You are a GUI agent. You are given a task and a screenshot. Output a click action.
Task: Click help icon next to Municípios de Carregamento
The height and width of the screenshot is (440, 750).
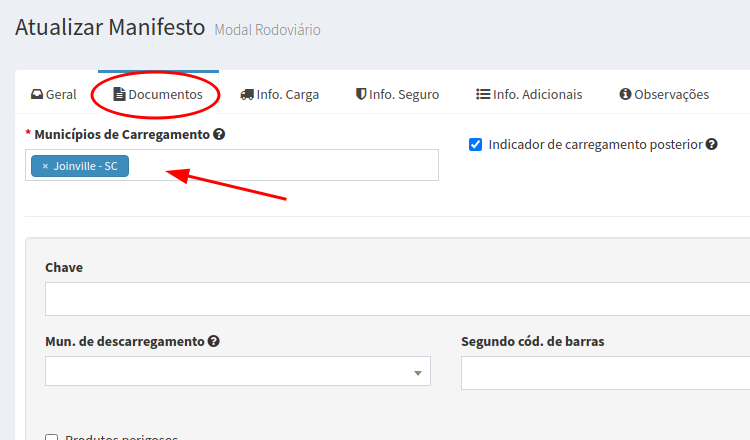[x=219, y=134]
